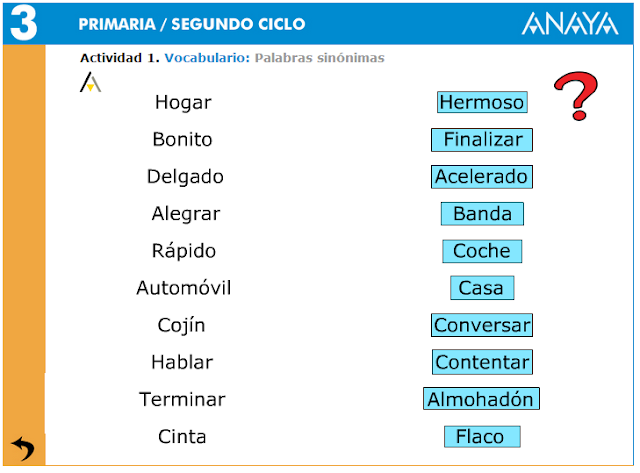Click the word Automóvil
Screen dimensions: 640x473
[x=184, y=288]
